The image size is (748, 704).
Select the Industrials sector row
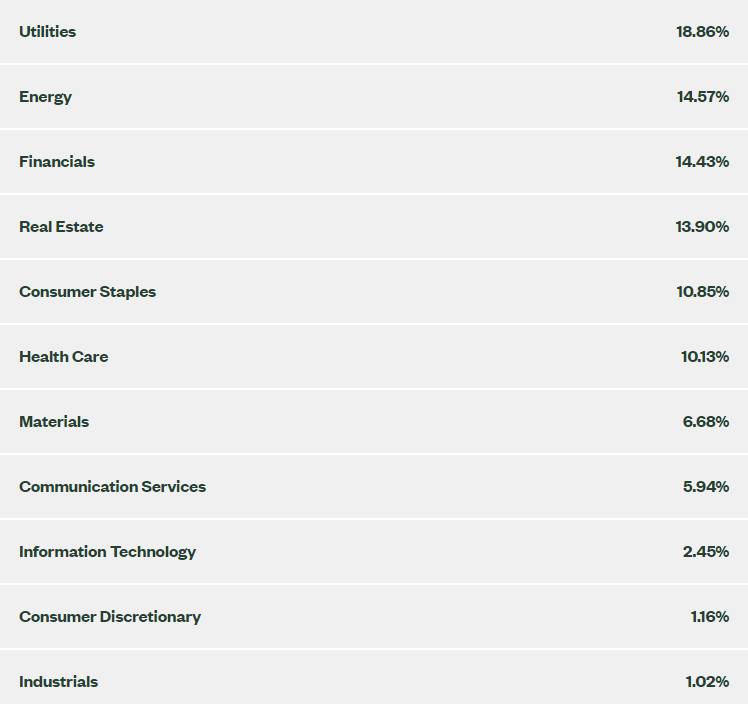pyautogui.click(x=374, y=677)
